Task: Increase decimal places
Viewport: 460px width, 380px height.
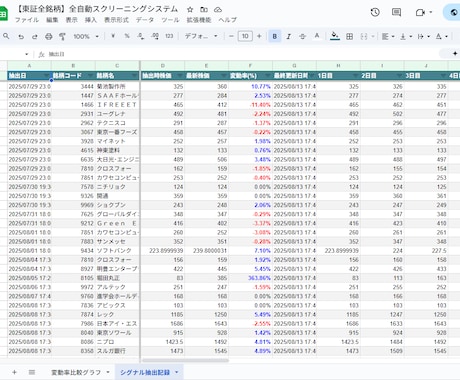Action: point(155,36)
